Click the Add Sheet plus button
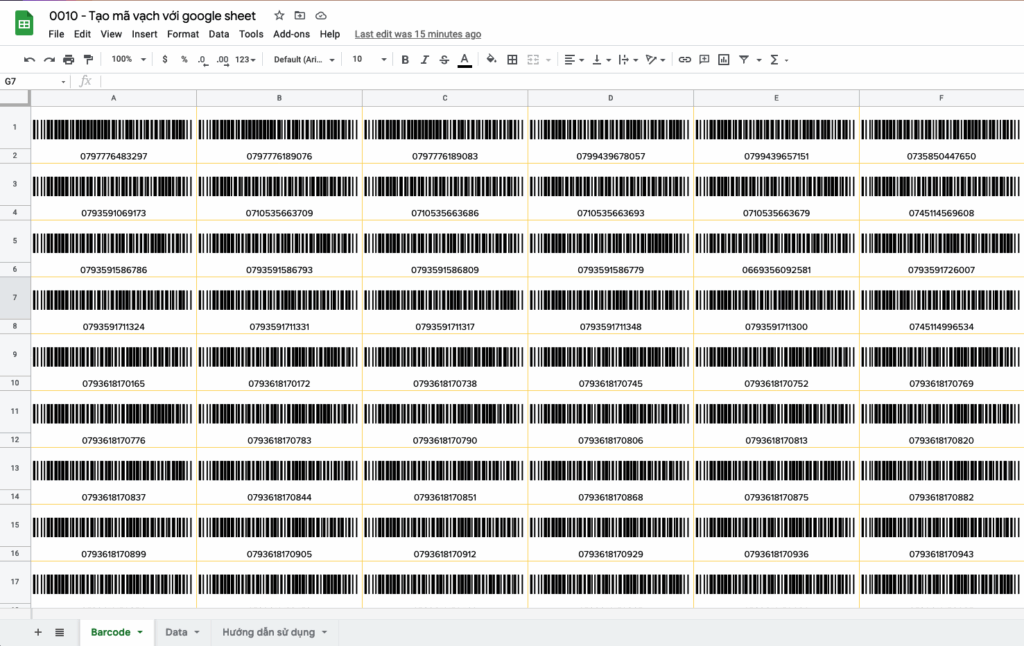Screen dimensions: 1024x646 (x=38, y=632)
